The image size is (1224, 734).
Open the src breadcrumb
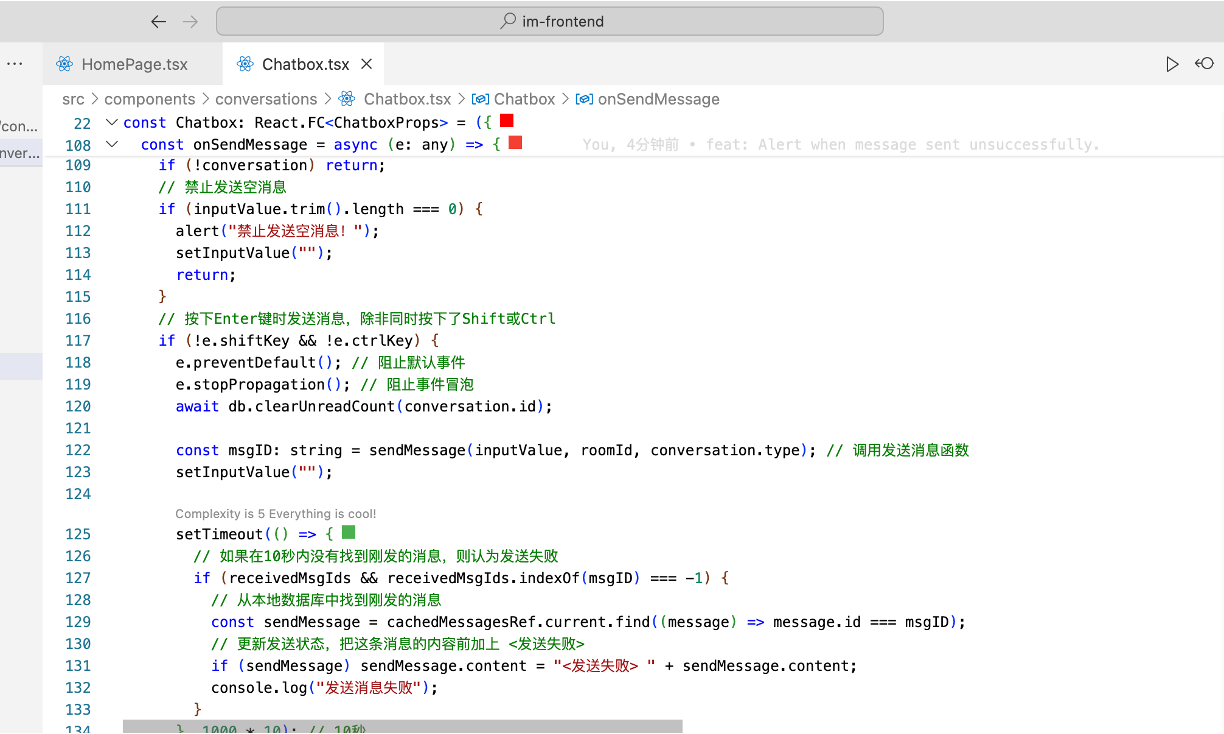click(73, 99)
